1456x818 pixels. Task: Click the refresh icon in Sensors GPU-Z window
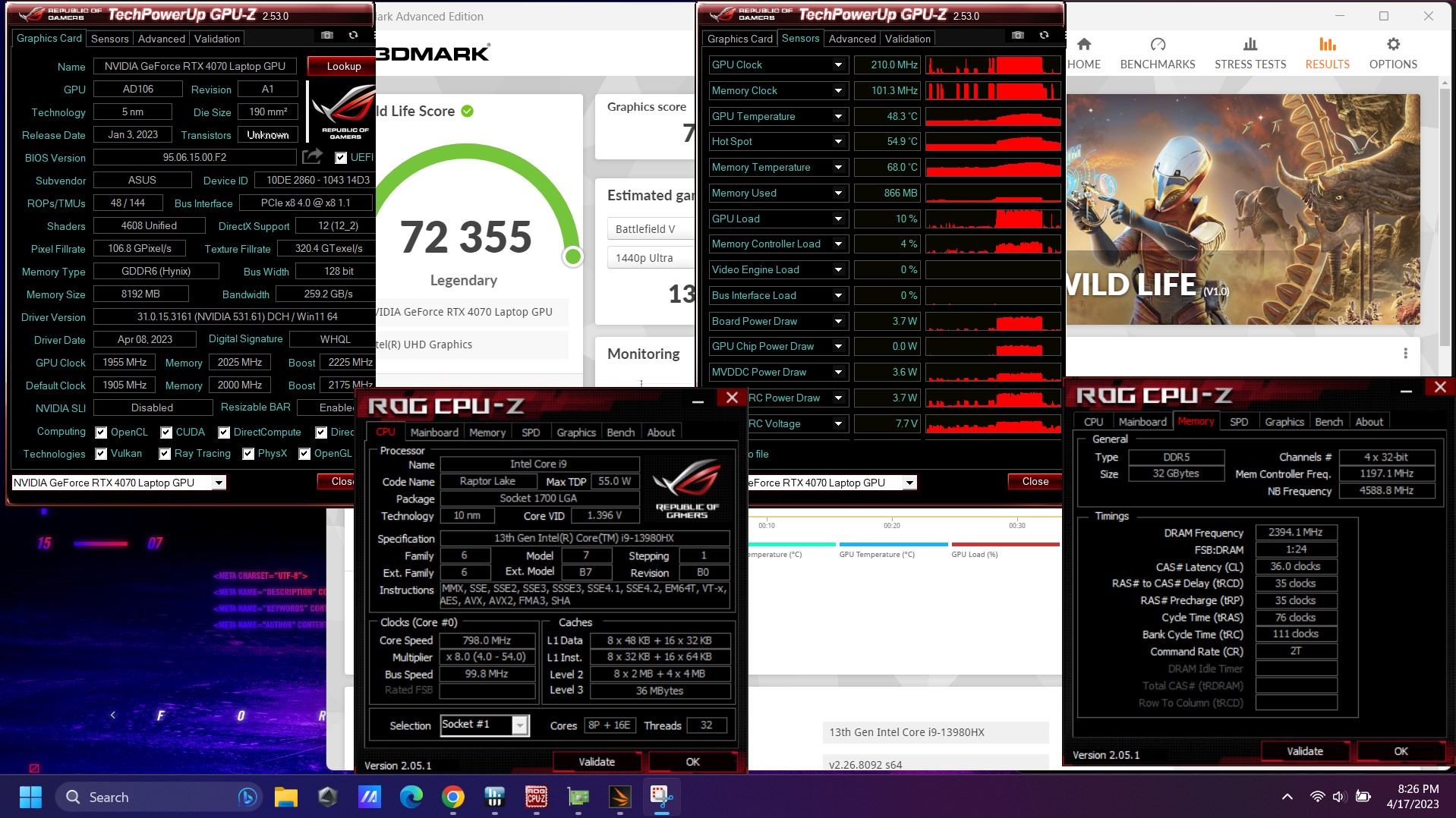[x=1044, y=36]
